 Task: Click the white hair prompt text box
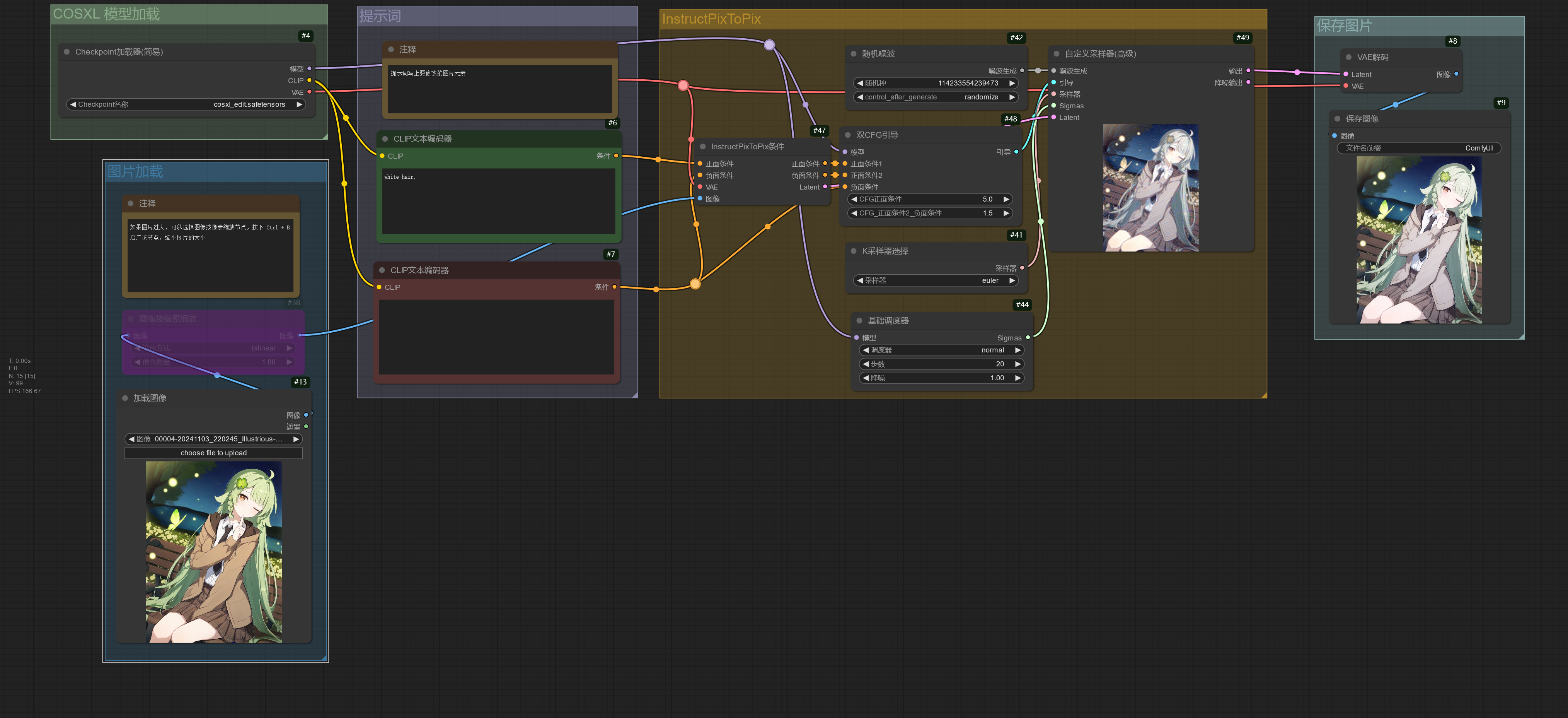pos(498,201)
